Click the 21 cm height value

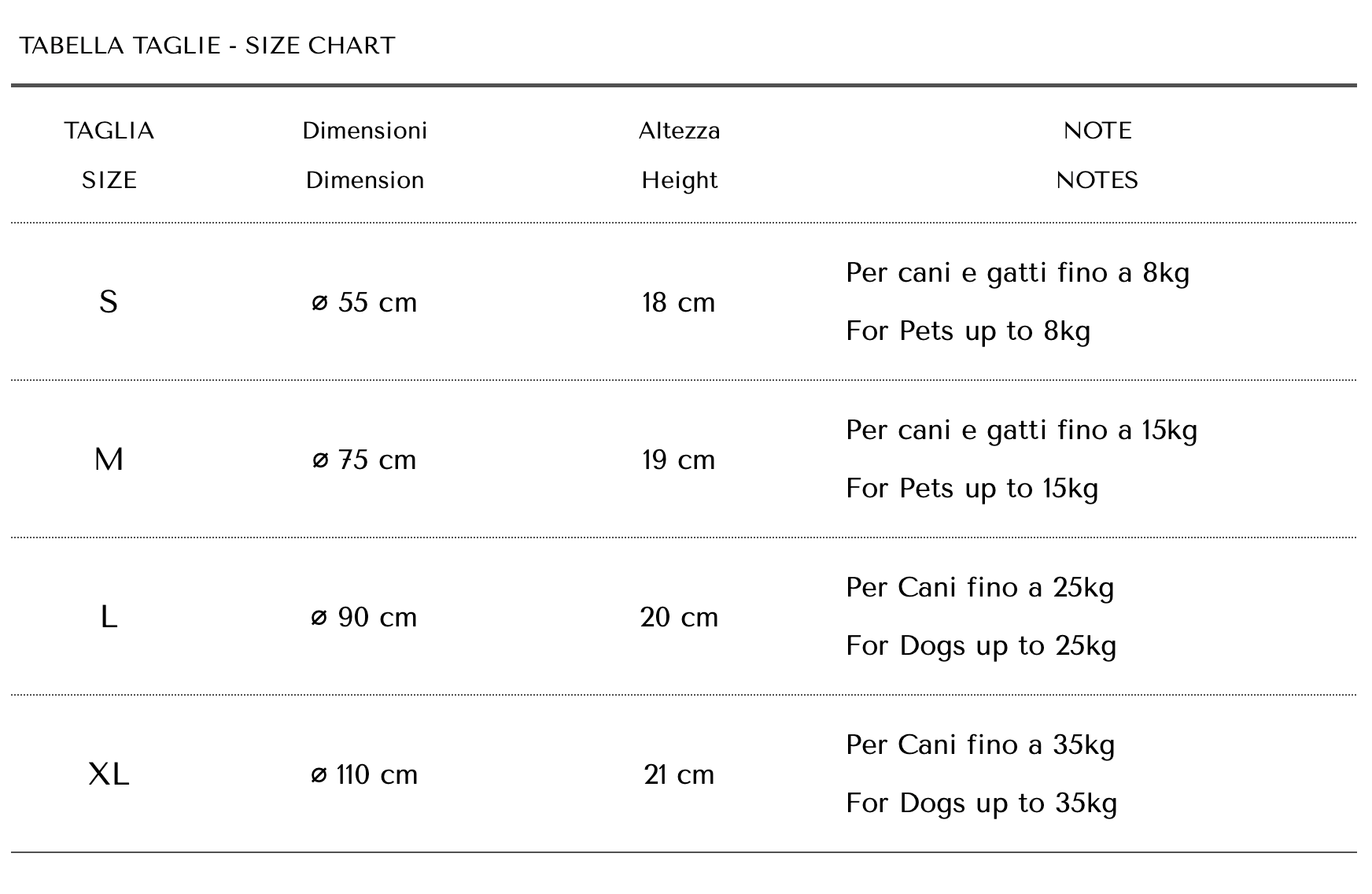pyautogui.click(x=679, y=774)
